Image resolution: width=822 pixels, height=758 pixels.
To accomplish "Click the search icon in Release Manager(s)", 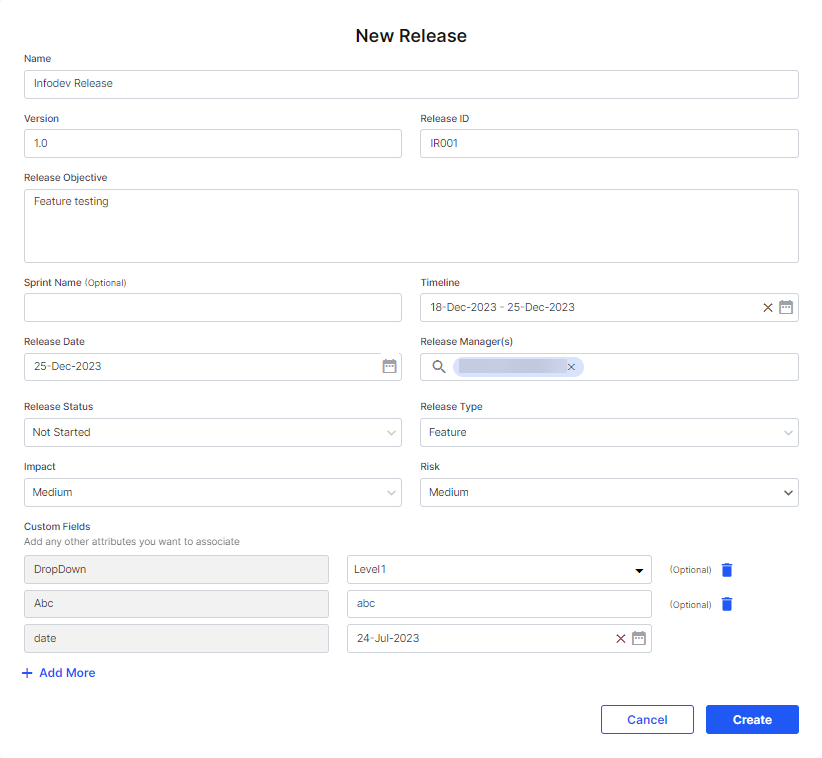I will click(x=437, y=366).
